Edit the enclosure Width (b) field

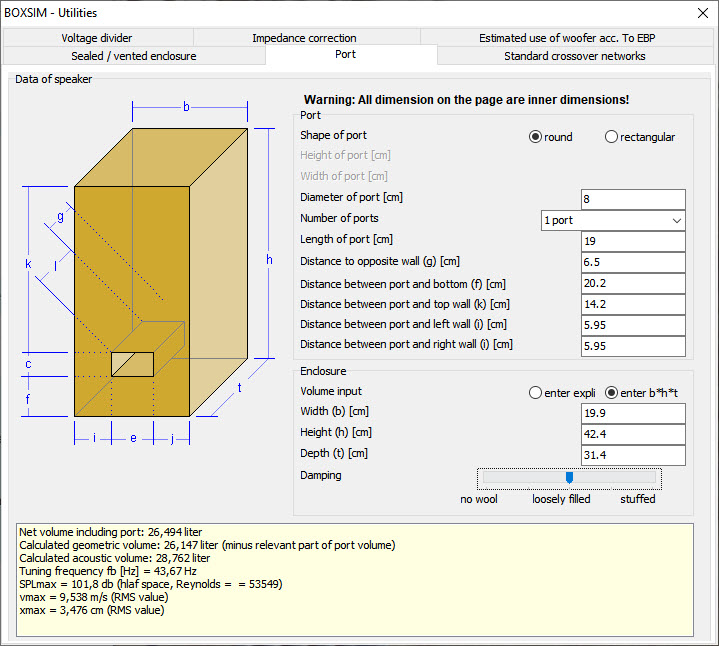pyautogui.click(x=633, y=414)
